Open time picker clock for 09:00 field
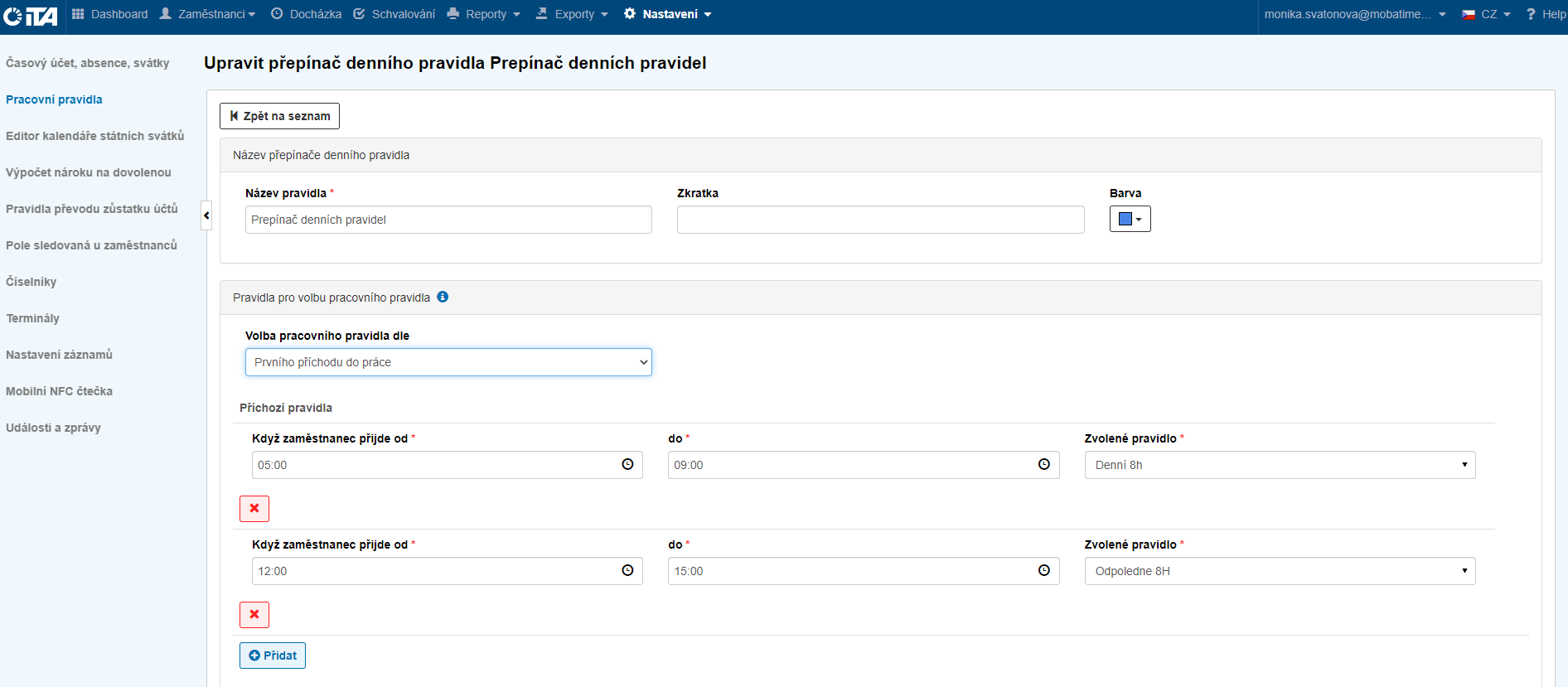The width and height of the screenshot is (1568, 687). (x=1043, y=465)
